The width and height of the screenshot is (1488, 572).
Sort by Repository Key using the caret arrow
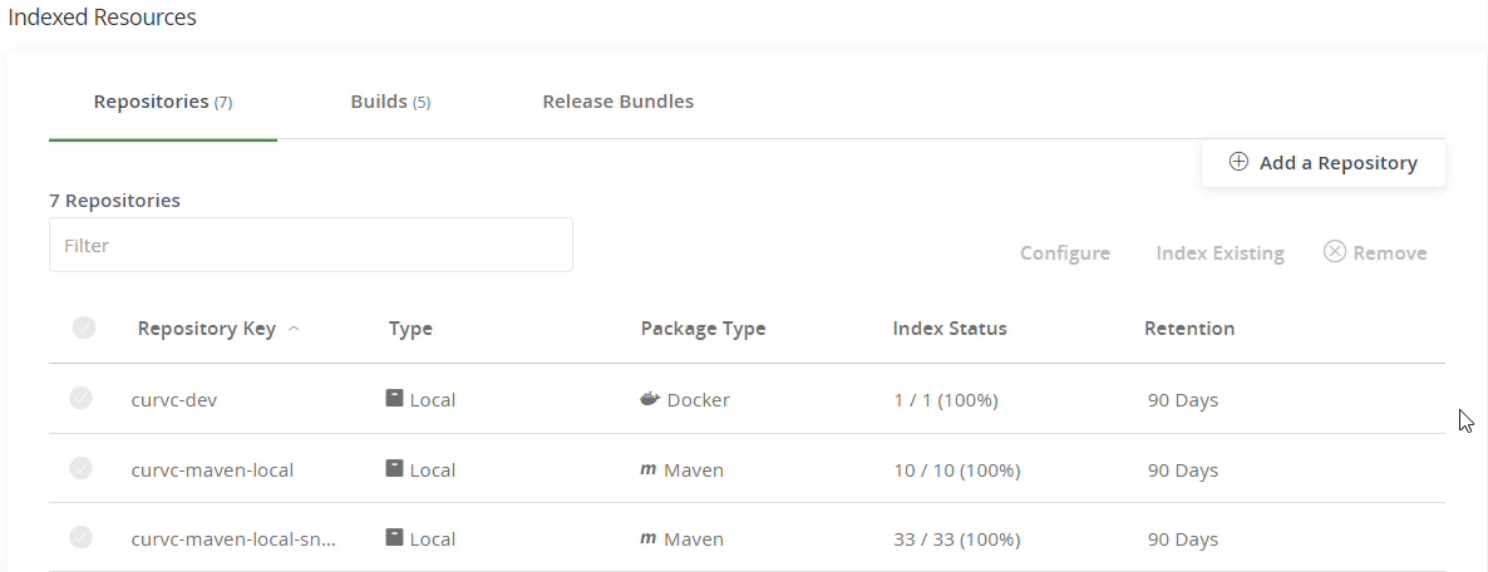coord(294,328)
